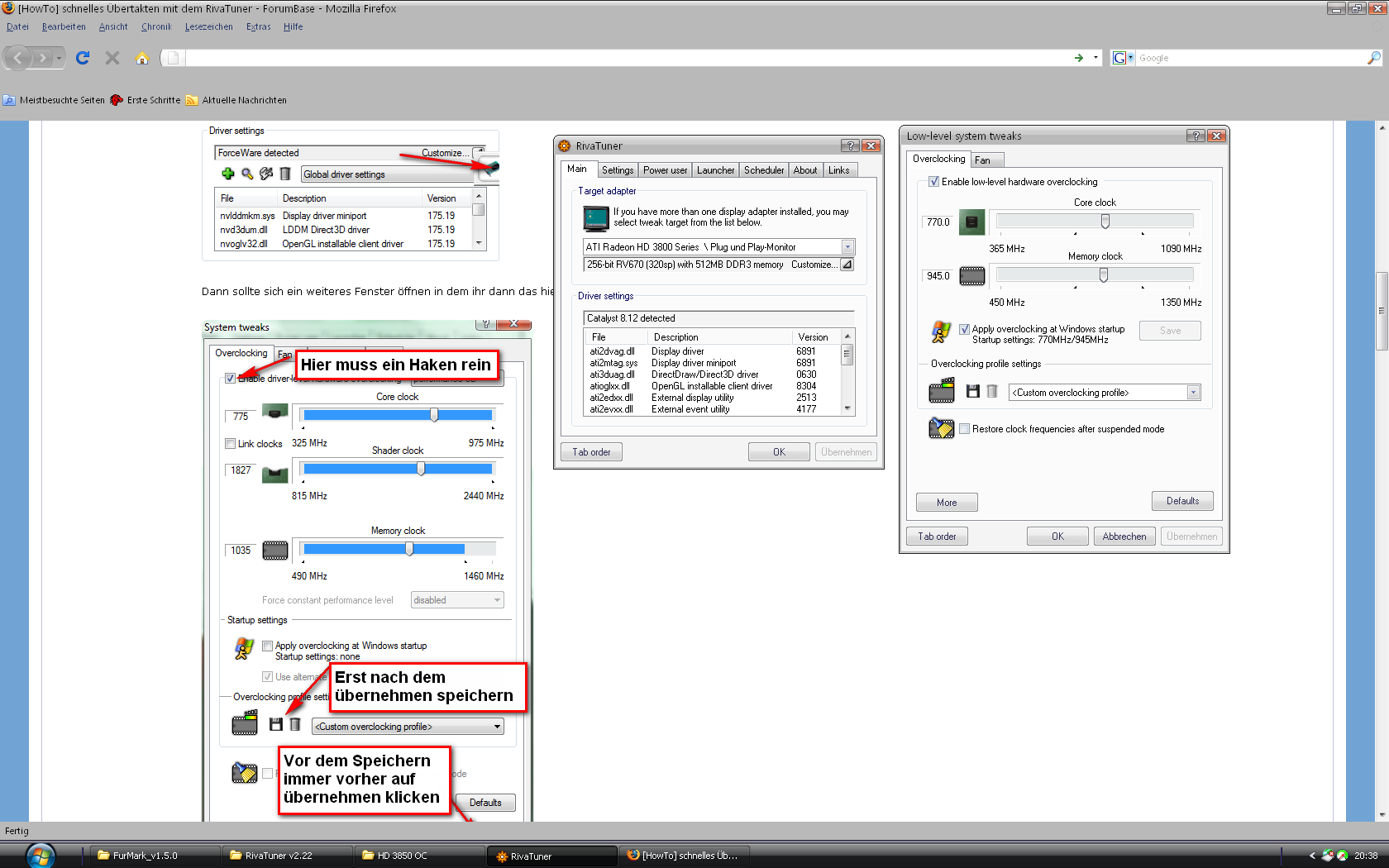
Task: Click the green plus icon in ForceWare image
Action: 228,174
